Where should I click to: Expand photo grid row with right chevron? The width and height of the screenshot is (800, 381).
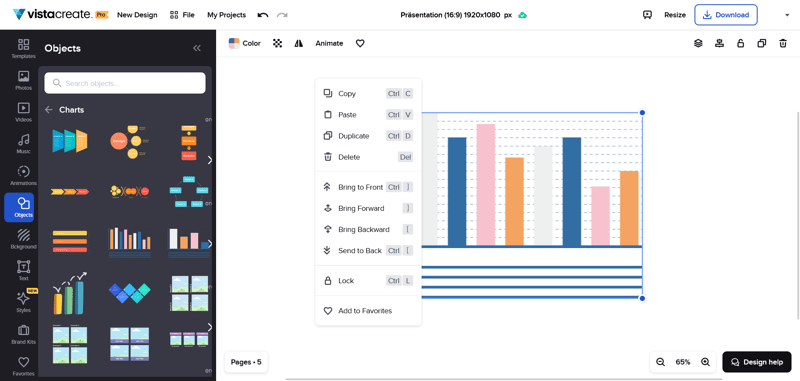[x=209, y=327]
